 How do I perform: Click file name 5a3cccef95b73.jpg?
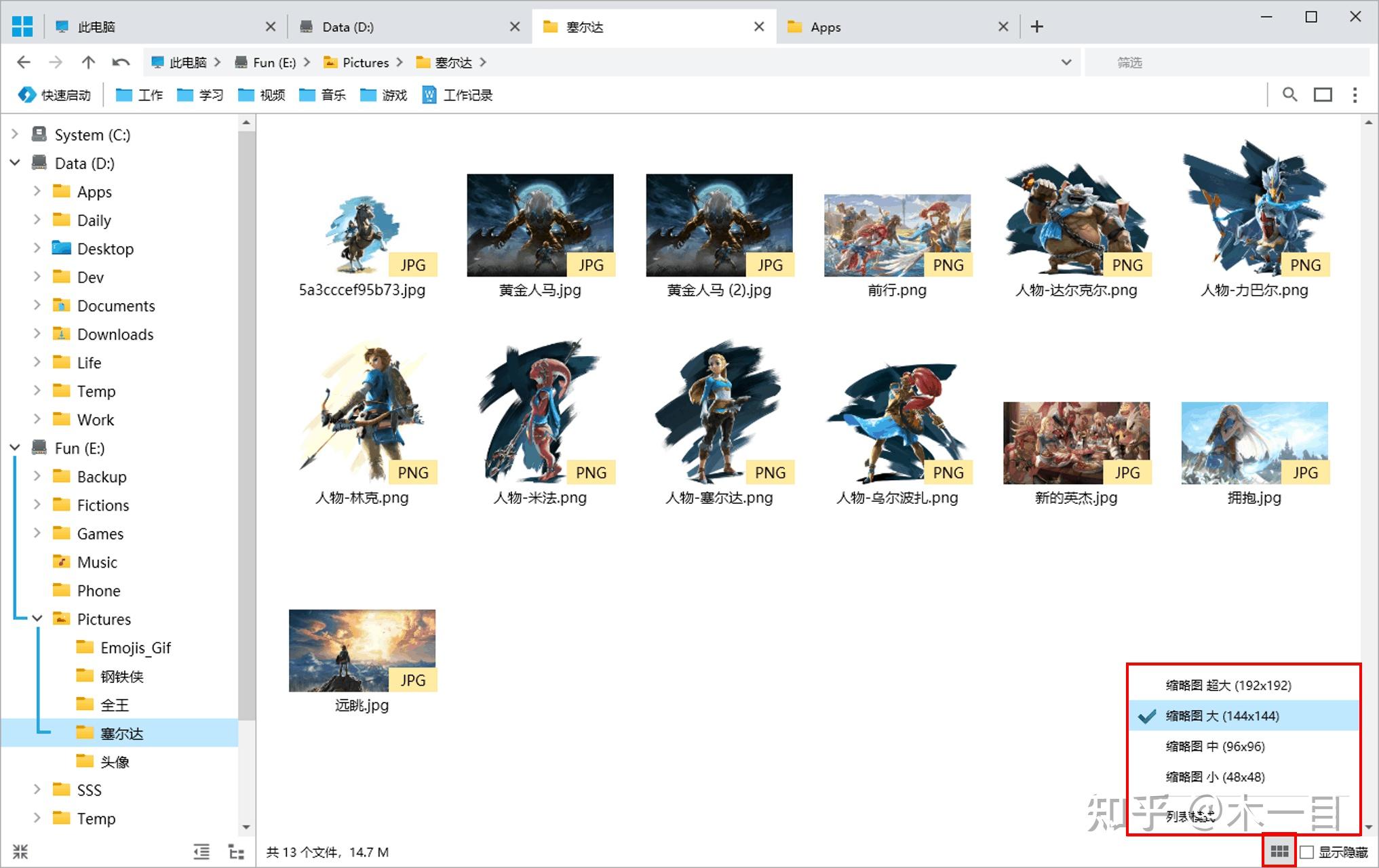point(362,290)
